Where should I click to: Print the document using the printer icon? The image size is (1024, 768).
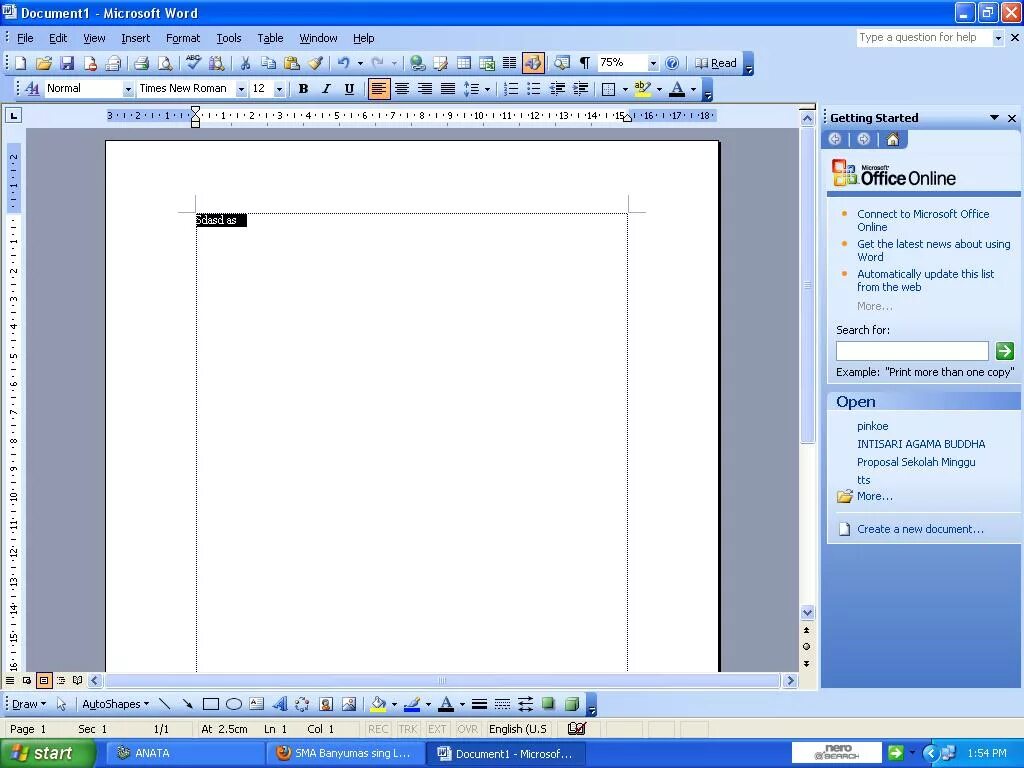tap(141, 63)
